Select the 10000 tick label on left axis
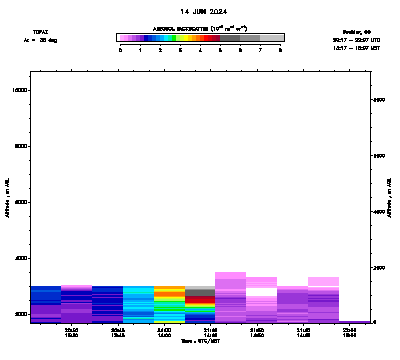The width and height of the screenshot is (400, 360). pyautogui.click(x=20, y=90)
